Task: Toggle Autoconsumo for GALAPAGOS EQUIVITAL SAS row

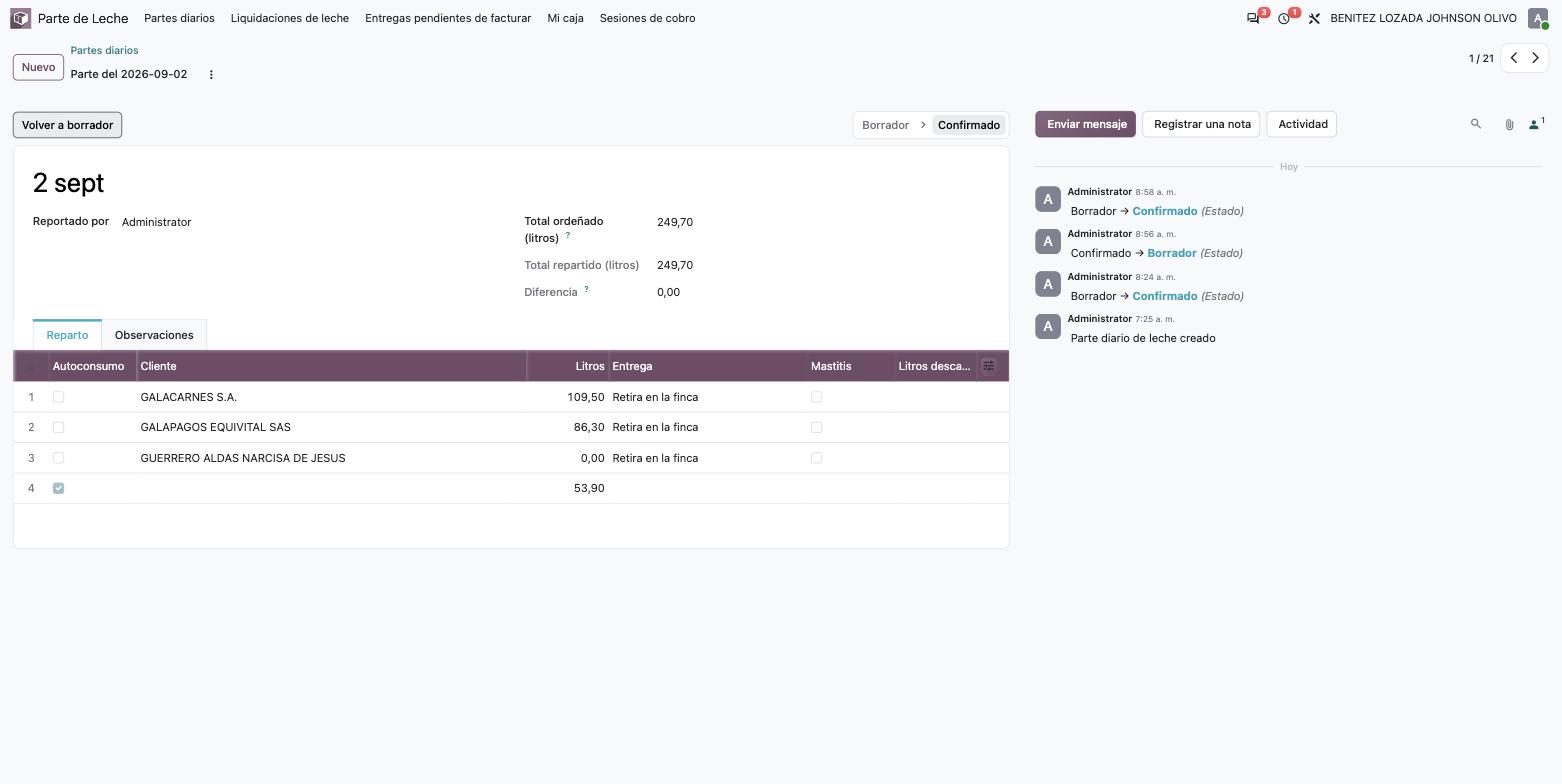Action: pos(58,427)
